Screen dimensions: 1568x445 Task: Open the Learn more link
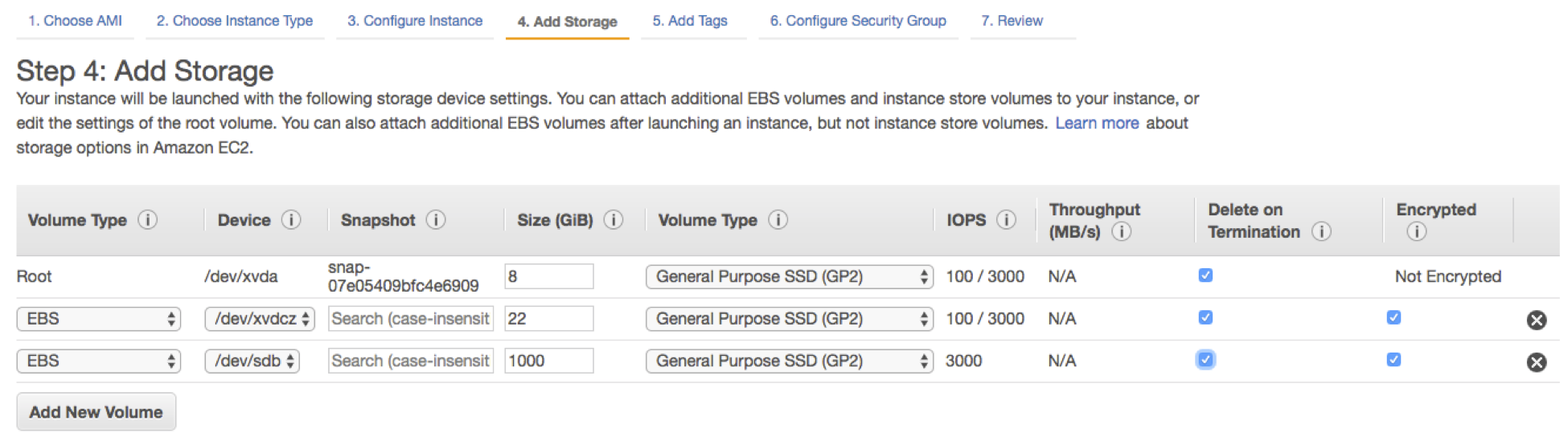(1097, 123)
